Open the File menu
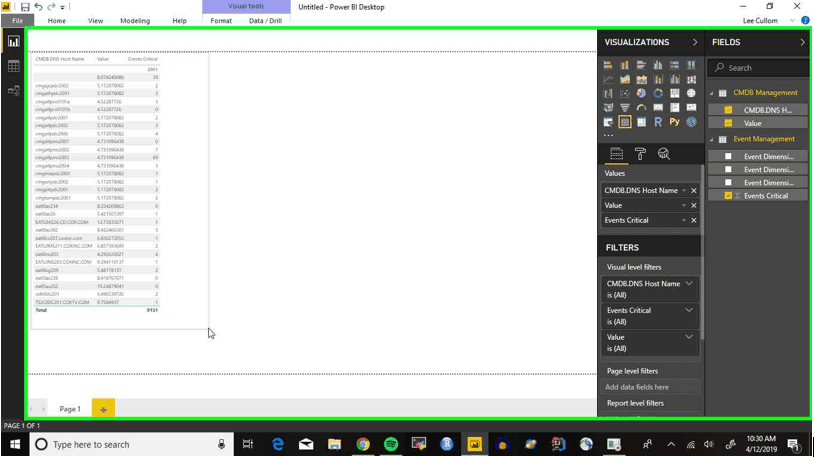 (x=18, y=21)
